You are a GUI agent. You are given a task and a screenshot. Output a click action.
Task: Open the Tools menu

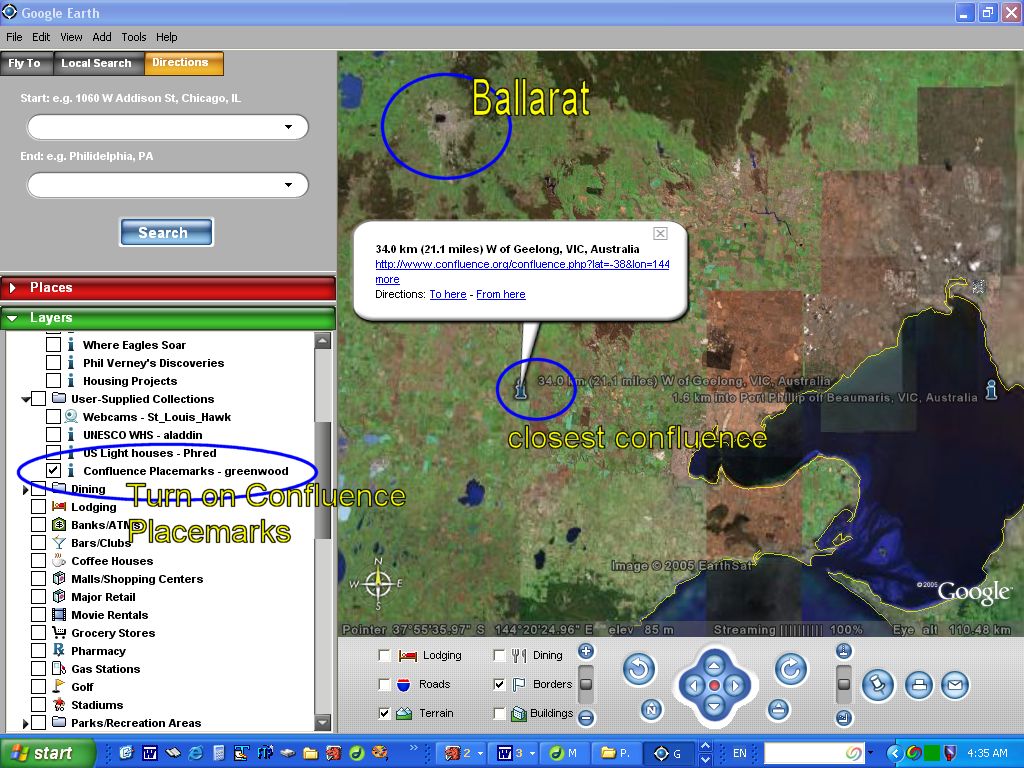click(x=134, y=37)
